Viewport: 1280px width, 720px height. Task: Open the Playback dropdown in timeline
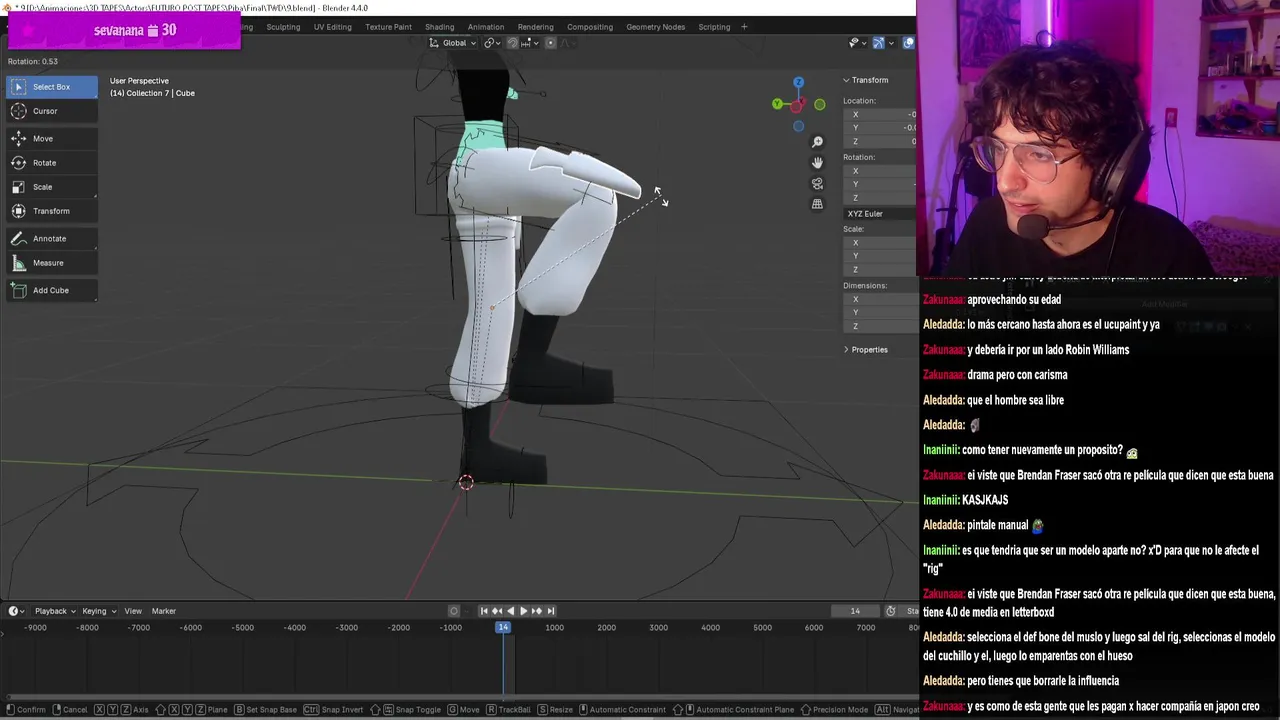(55, 611)
